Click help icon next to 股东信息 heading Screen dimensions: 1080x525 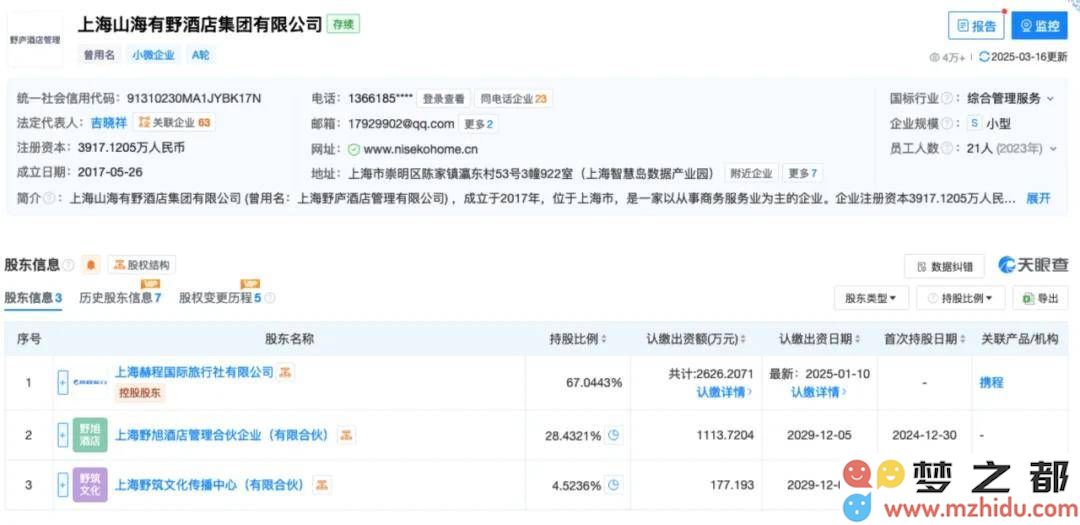[68, 265]
